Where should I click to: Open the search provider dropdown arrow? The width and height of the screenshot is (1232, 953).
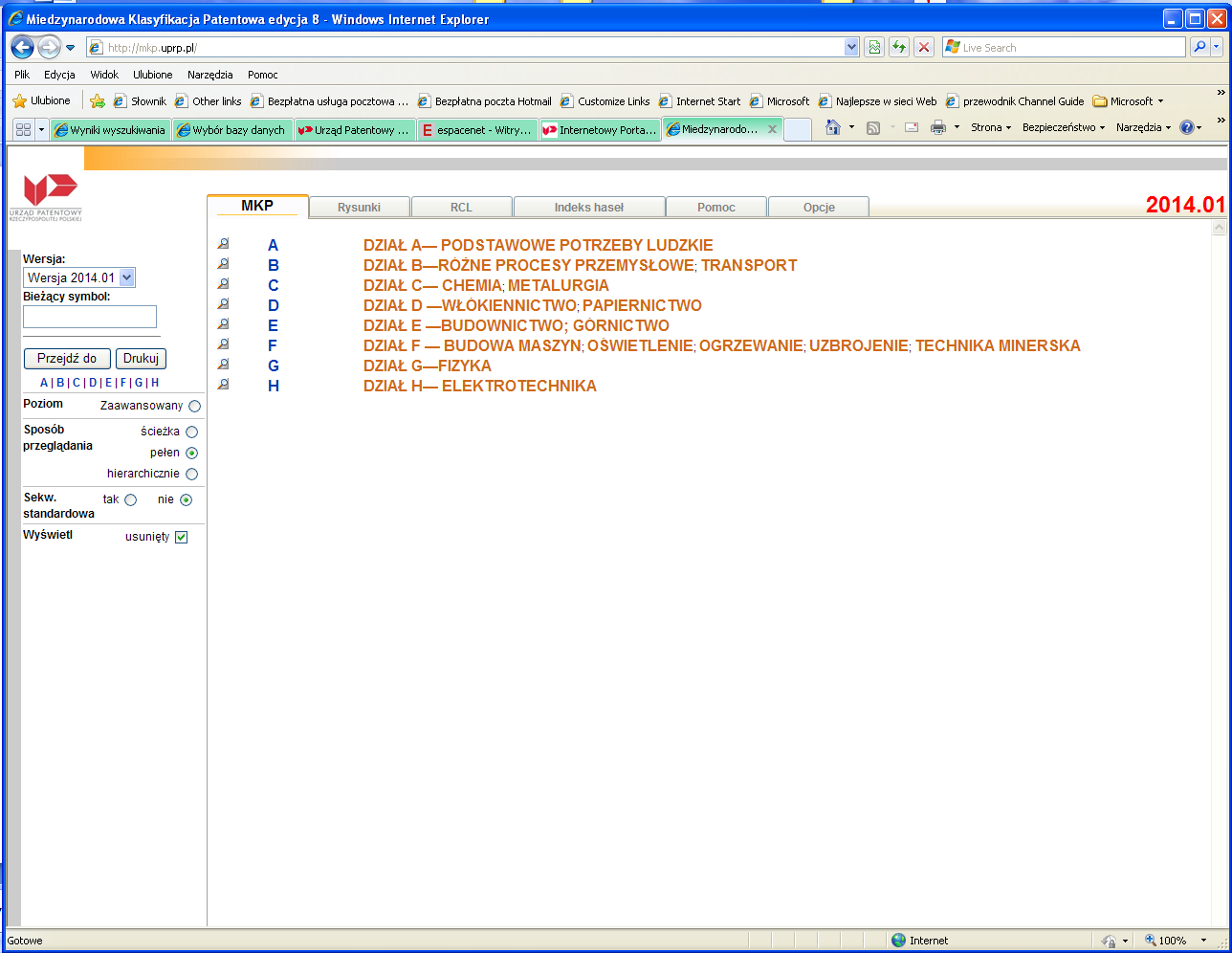1218,47
